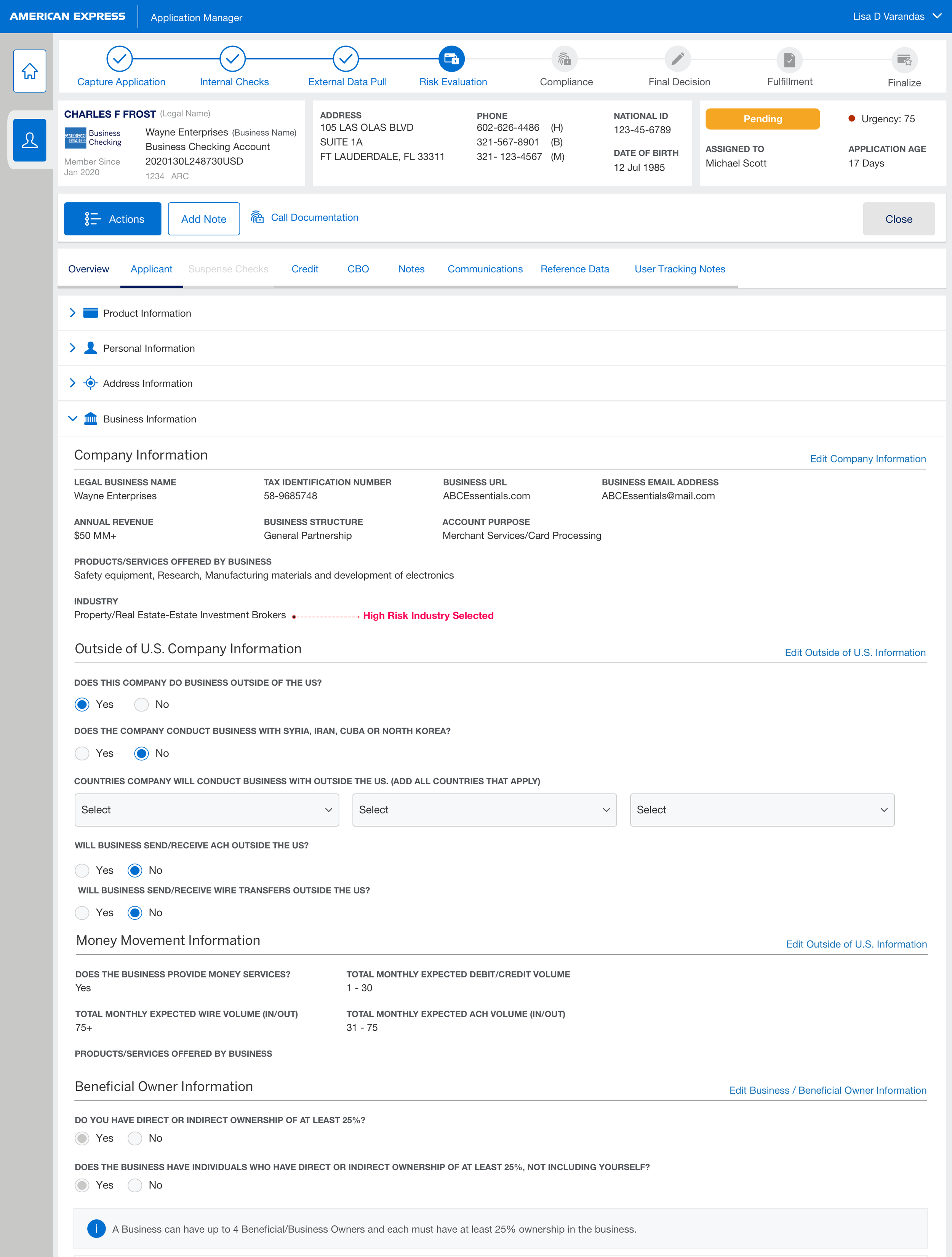
Task: Click the Finalize step icon
Action: tap(904, 59)
